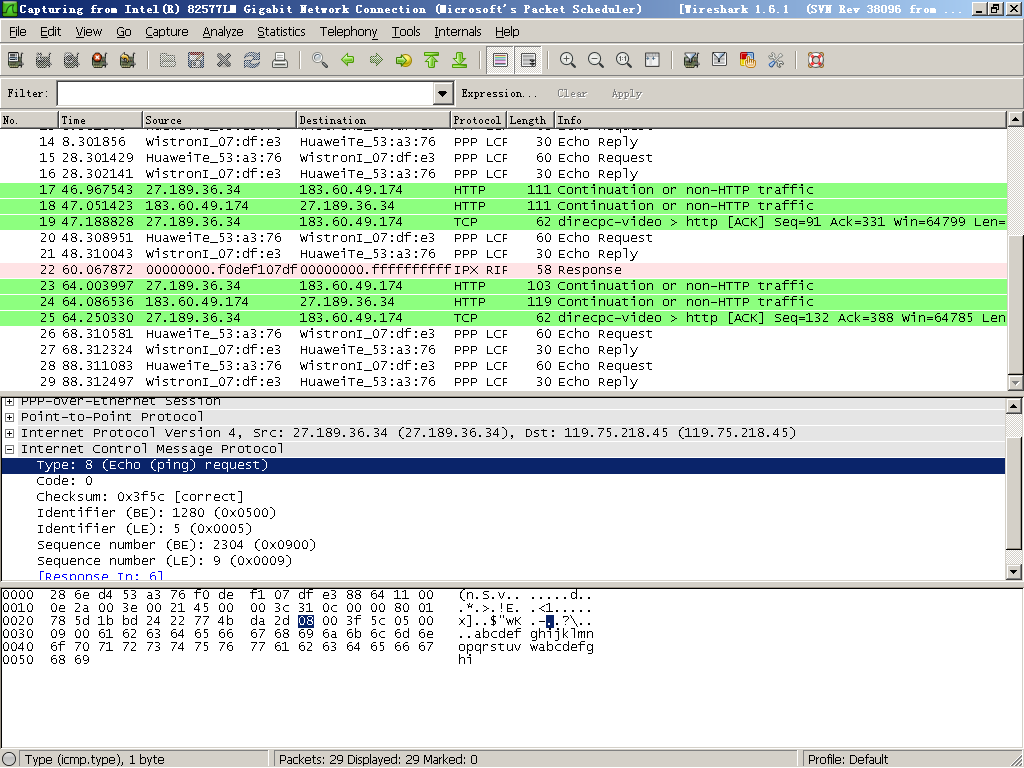Viewport: 1024px width, 768px height.
Task: Open the Capture menu
Action: tap(167, 31)
